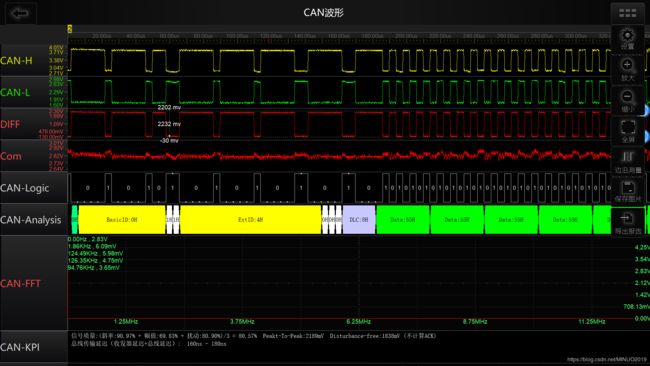Viewport: 650px width, 366px height.
Task: Click FFT entry 1.86KHz , 6.09mV
Action: pyautogui.click(x=92, y=246)
